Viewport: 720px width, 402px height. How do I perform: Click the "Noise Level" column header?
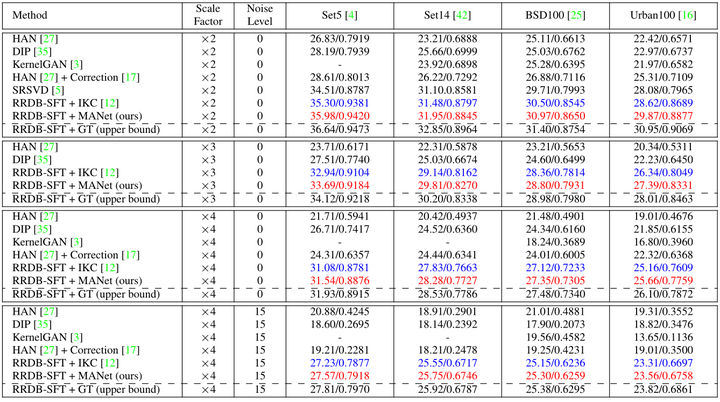point(260,15)
